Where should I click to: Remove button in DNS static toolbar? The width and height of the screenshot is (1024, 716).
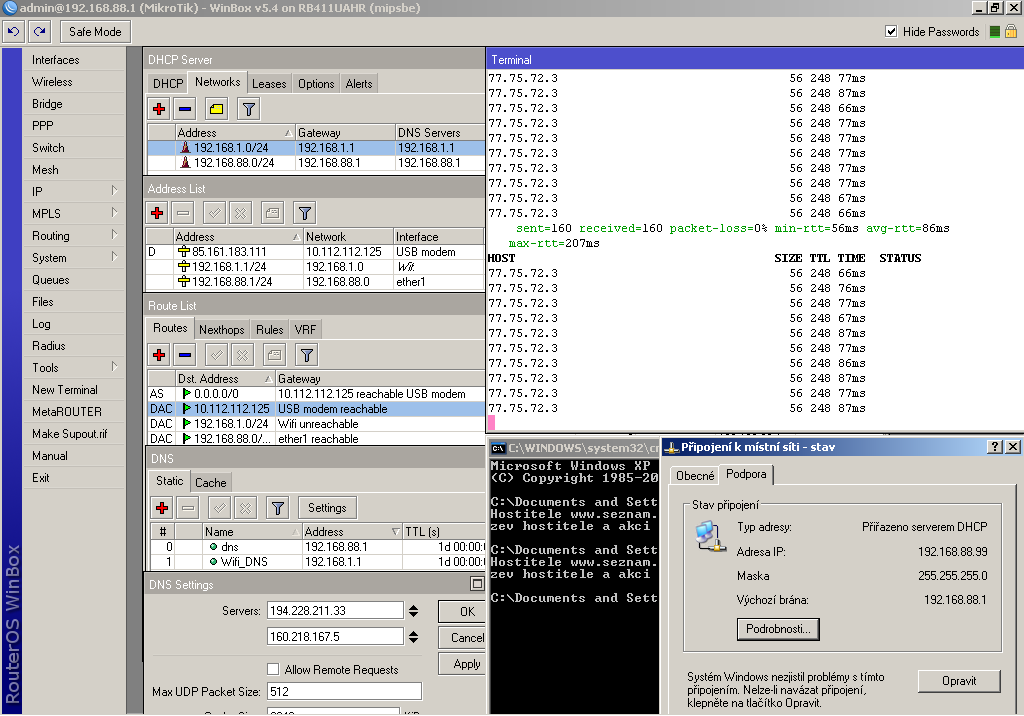(x=188, y=508)
